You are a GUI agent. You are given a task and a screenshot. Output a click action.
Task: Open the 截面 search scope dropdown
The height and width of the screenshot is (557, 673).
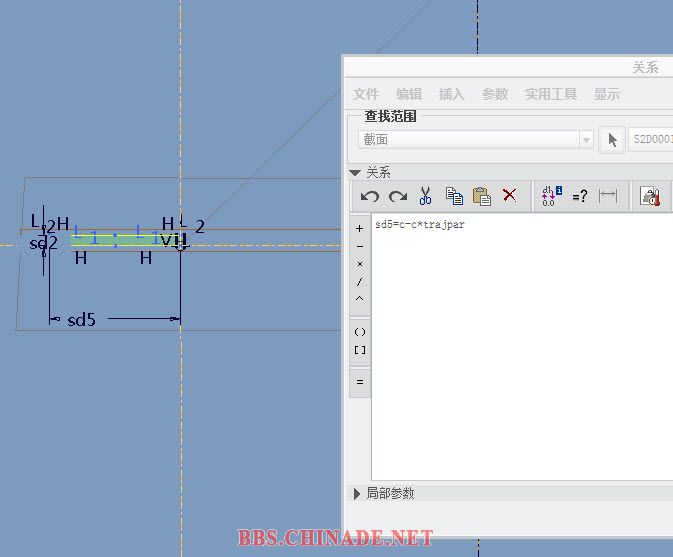pos(586,140)
